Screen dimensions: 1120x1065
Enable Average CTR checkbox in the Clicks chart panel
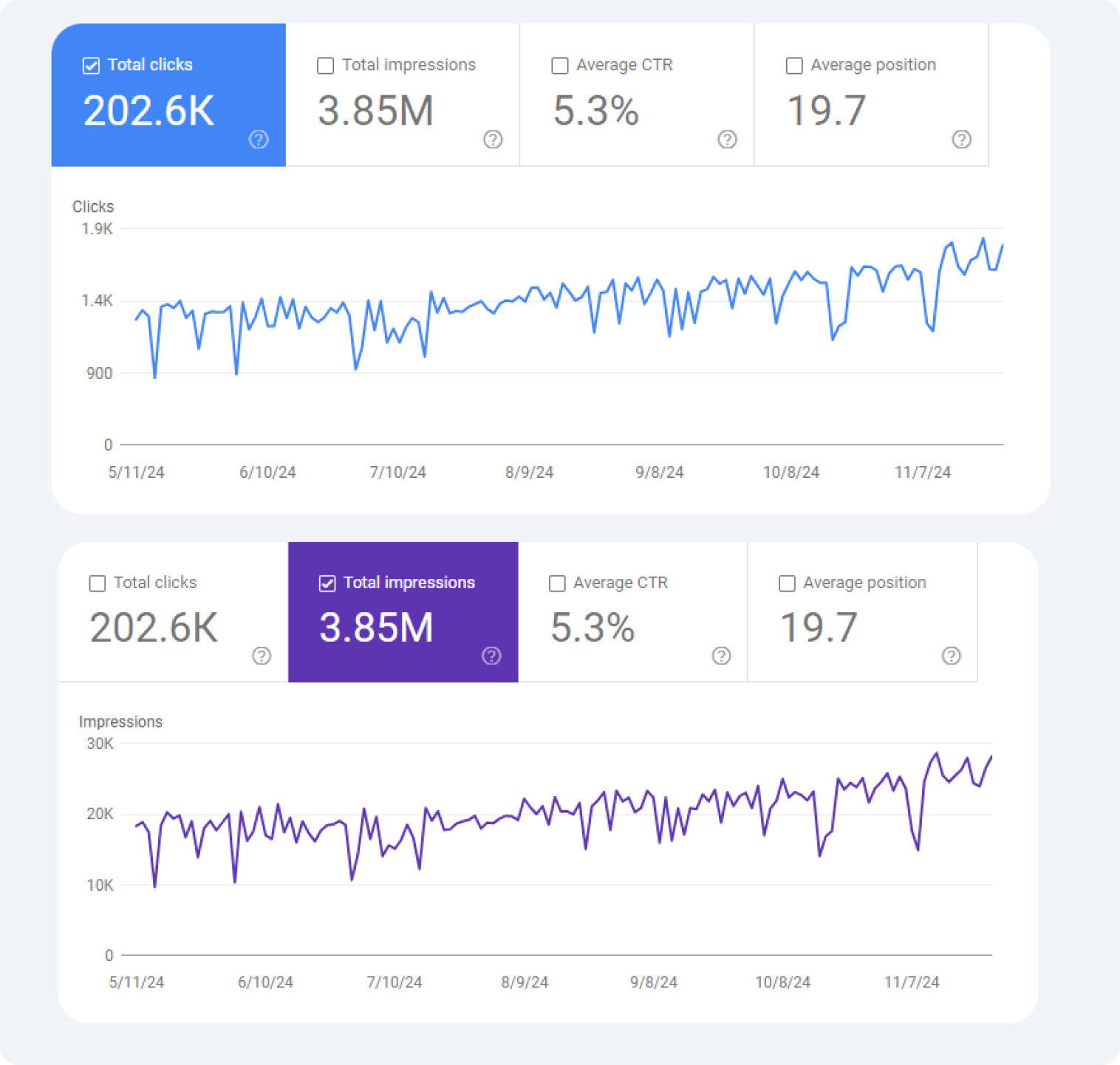[x=560, y=66]
